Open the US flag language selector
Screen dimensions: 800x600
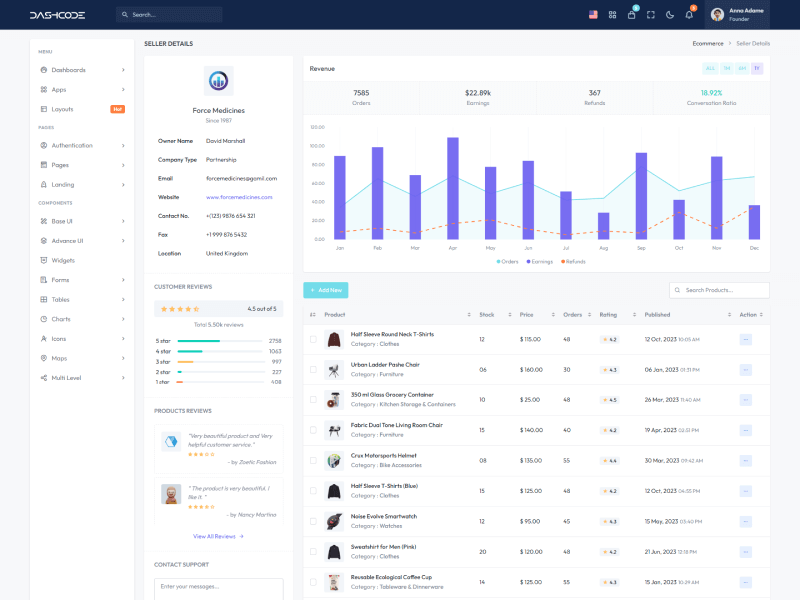click(593, 14)
